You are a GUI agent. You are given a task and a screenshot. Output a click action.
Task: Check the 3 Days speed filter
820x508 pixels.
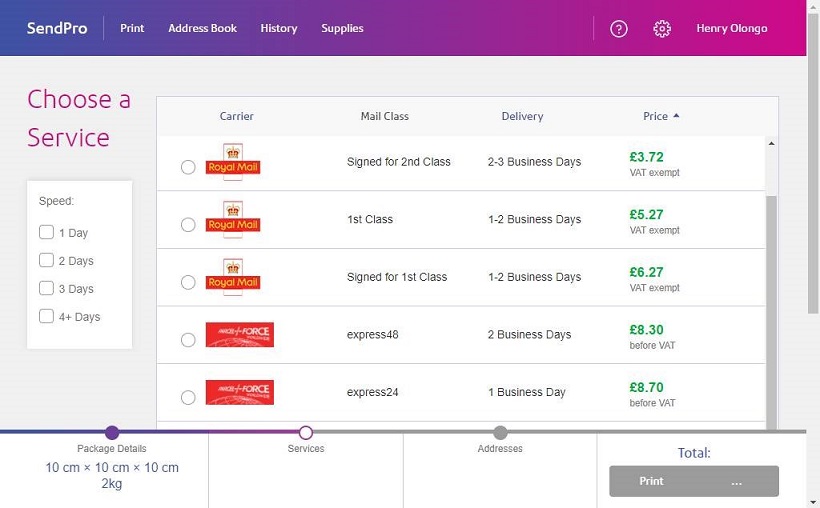[47, 288]
